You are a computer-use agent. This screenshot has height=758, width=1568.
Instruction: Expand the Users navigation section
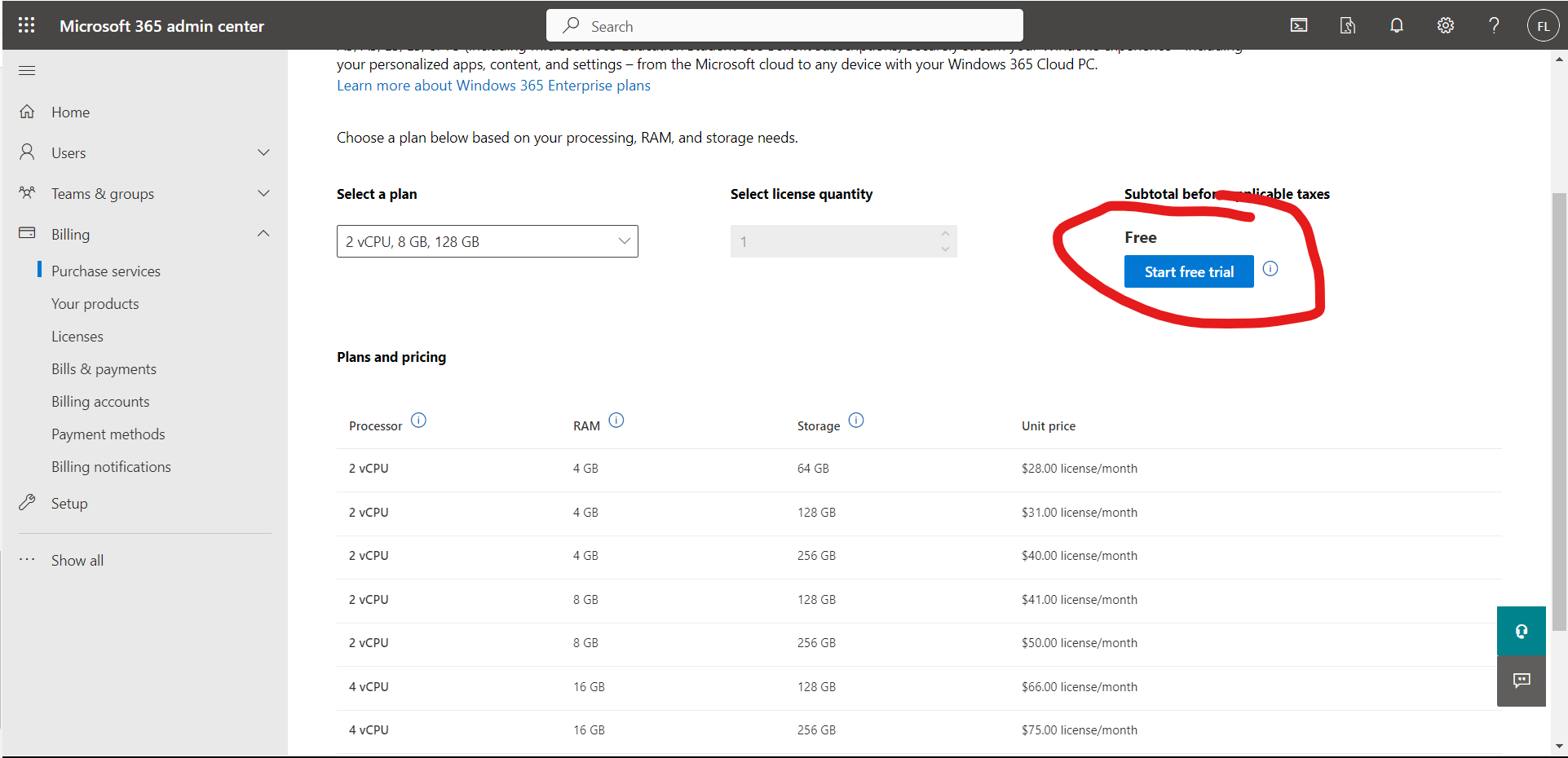(263, 152)
